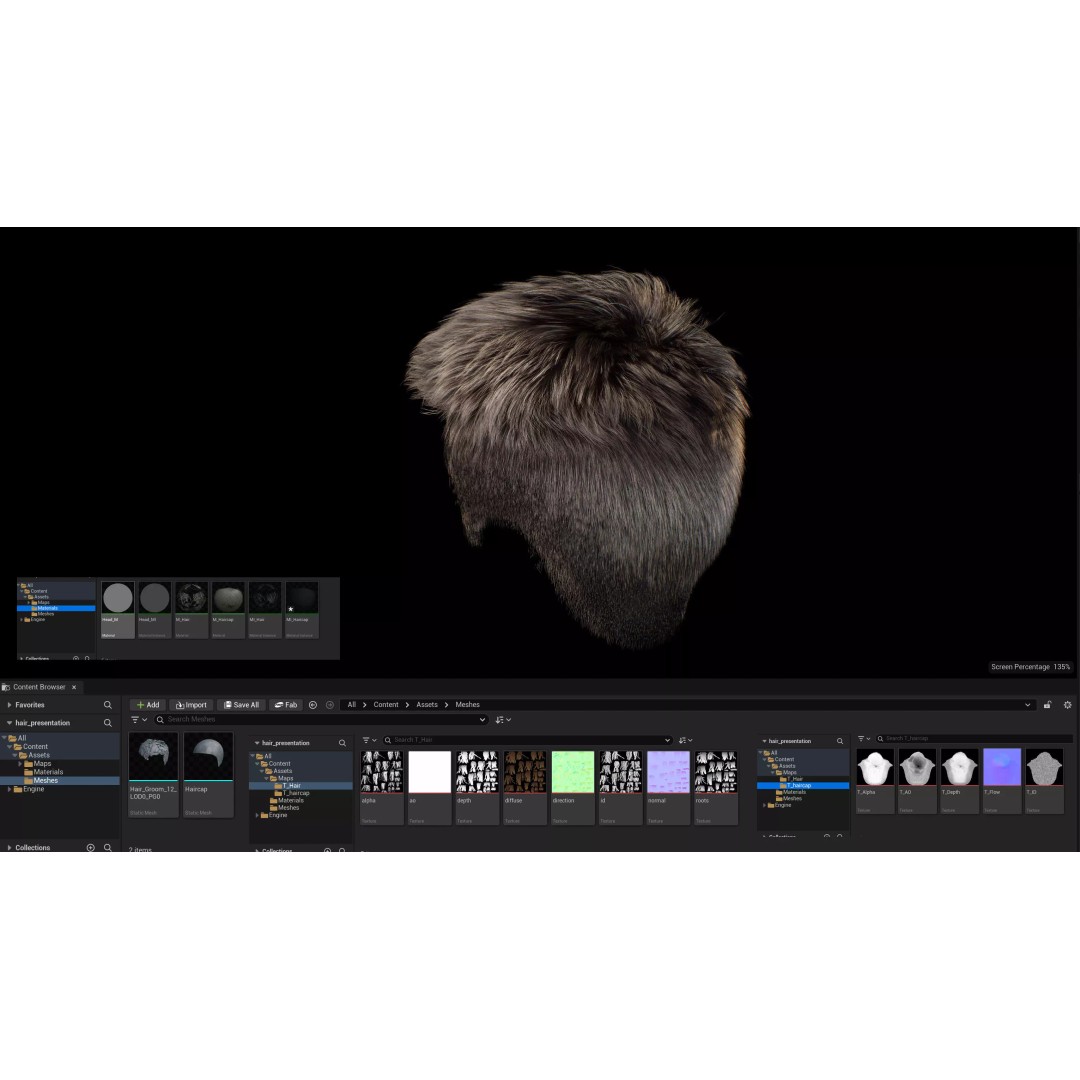The height and width of the screenshot is (1080, 1080).
Task: Click the Assets breadcrumb in path bar
Action: pos(427,705)
